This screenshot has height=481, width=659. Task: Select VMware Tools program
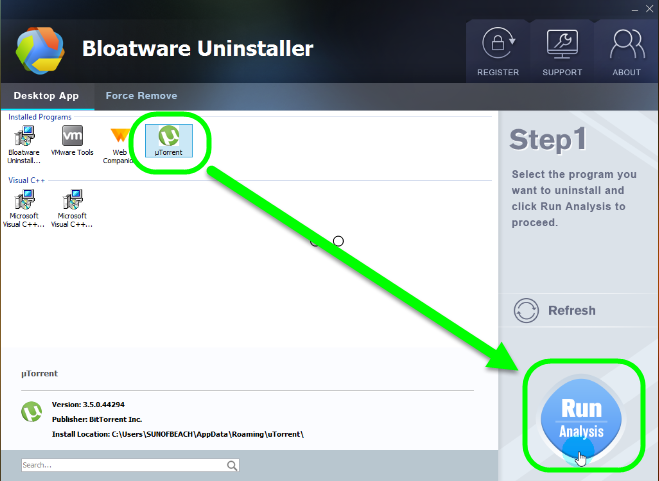coord(72,141)
